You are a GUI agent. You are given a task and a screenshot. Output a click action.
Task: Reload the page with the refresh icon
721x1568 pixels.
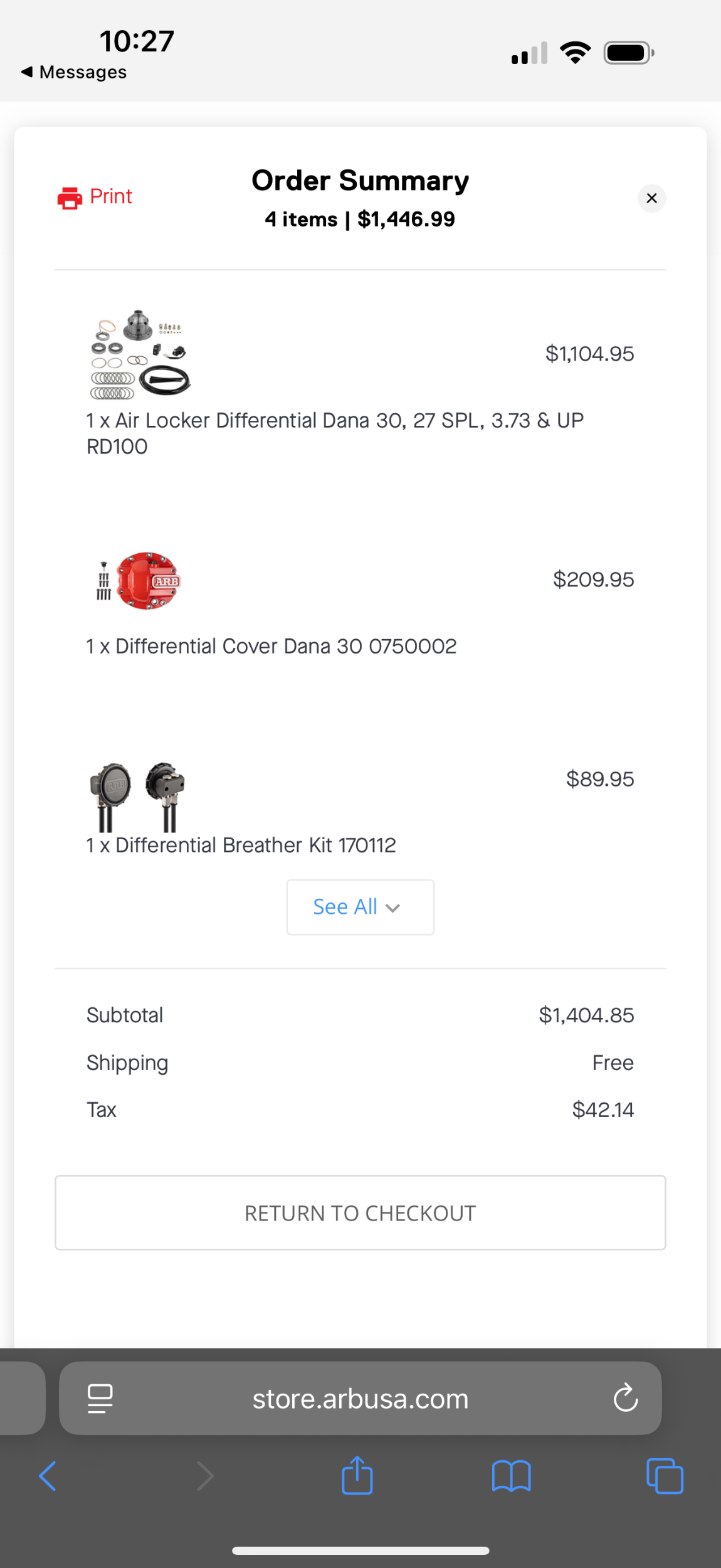pos(625,1398)
